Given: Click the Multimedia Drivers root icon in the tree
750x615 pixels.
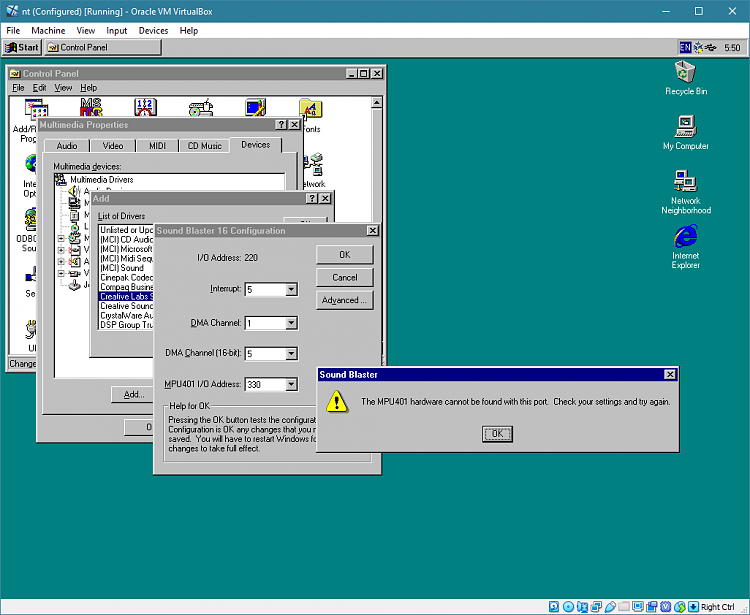Looking at the screenshot, I should [x=60, y=180].
